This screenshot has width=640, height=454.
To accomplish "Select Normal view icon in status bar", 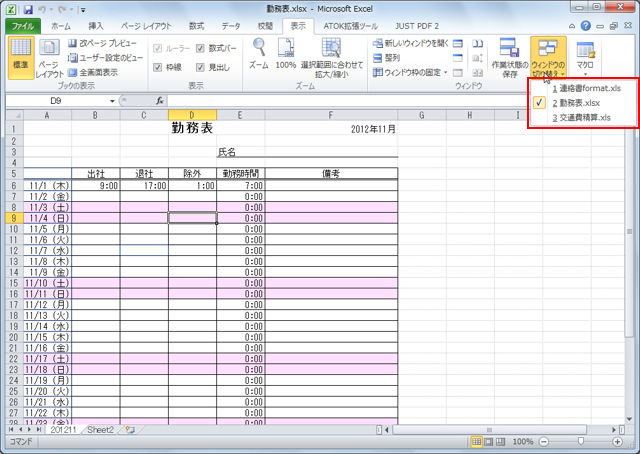I will coord(476,441).
